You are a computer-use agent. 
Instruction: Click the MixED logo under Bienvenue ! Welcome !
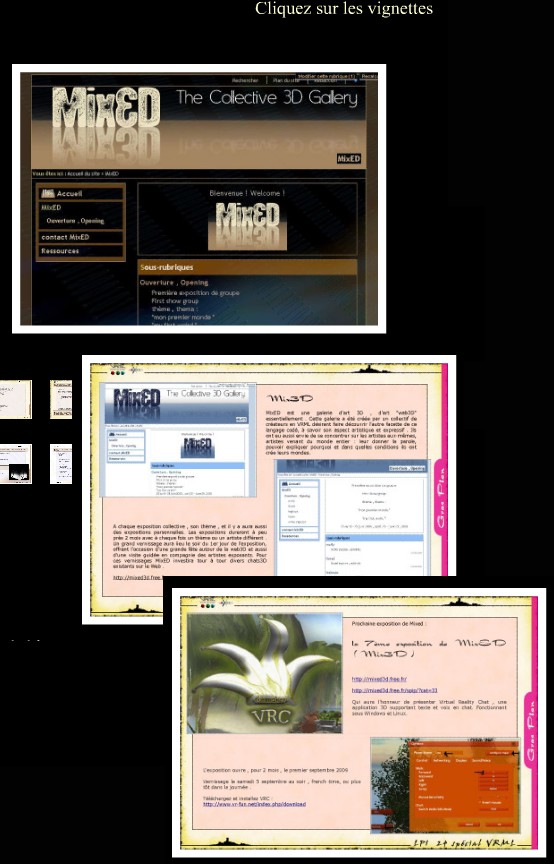click(x=248, y=225)
